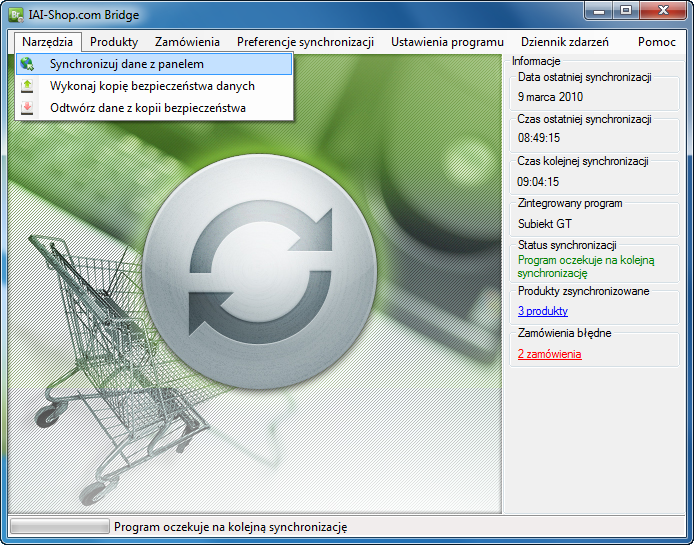Click the Zamówienia błędne label
Screen dimensions: 694x545
564,333
